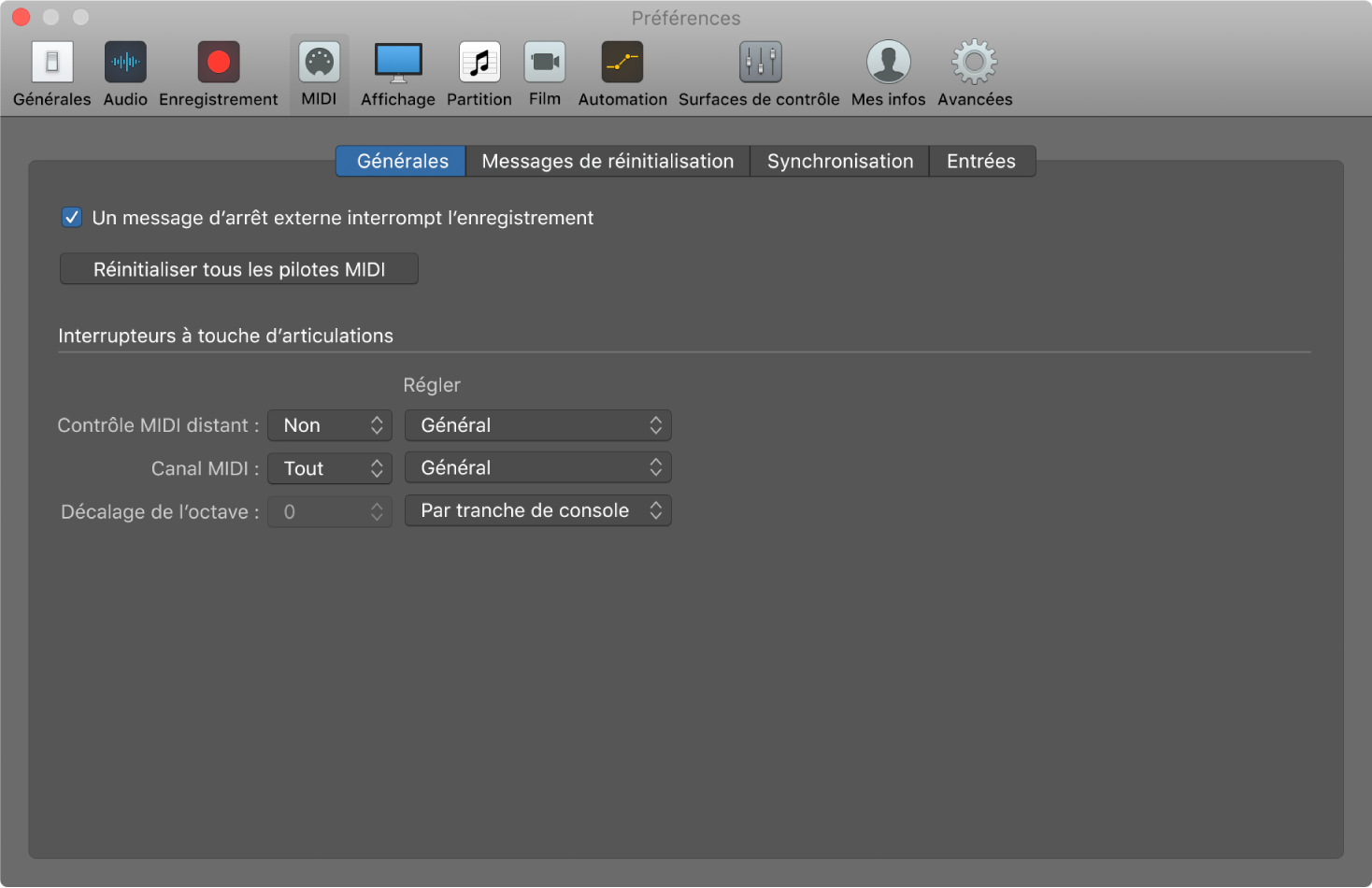Click Réinitialiser tous les pilotes MIDI

pyautogui.click(x=239, y=269)
